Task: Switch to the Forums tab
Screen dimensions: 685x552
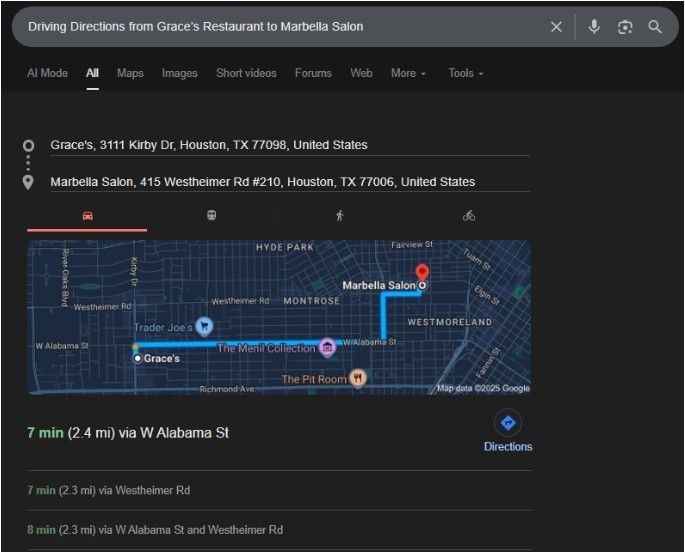Action: pos(313,73)
